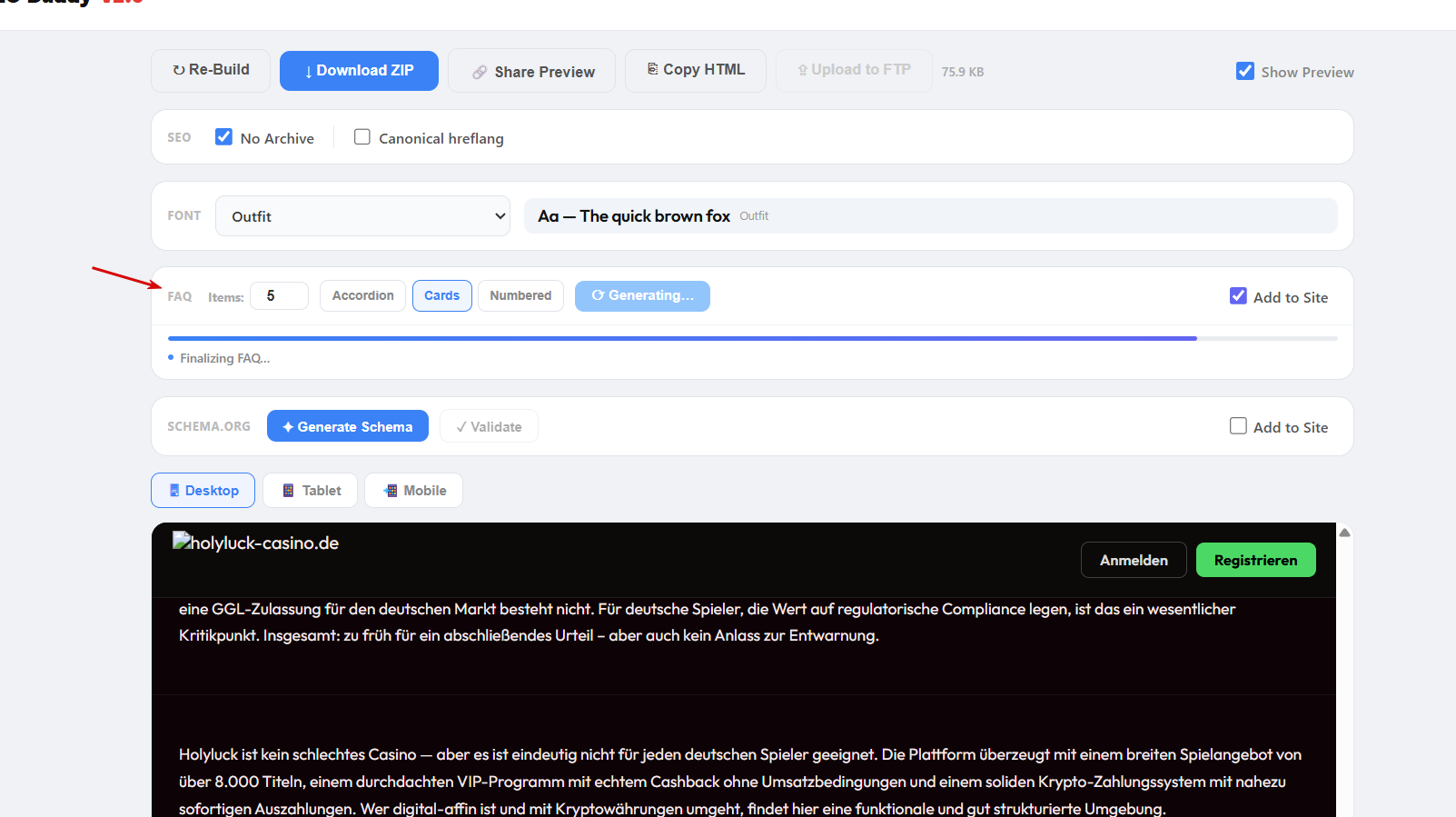This screenshot has height=817, width=1456.
Task: Click the upload icon on Upload to FTP
Action: 802,70
